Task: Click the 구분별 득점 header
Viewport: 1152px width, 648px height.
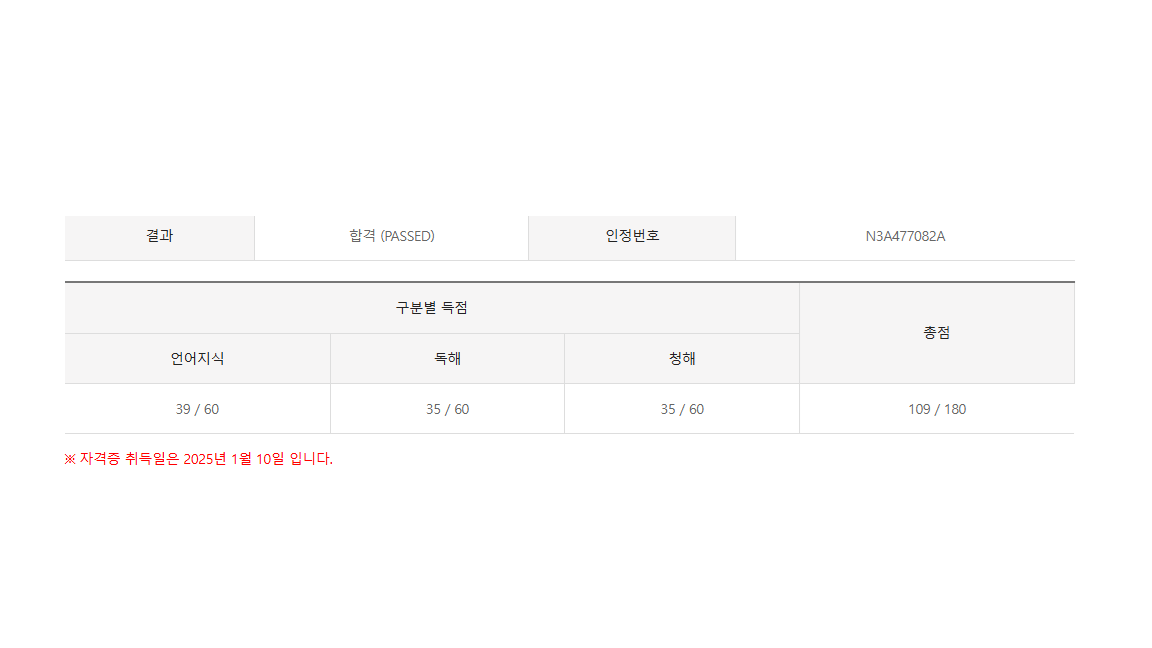Action: [431, 308]
